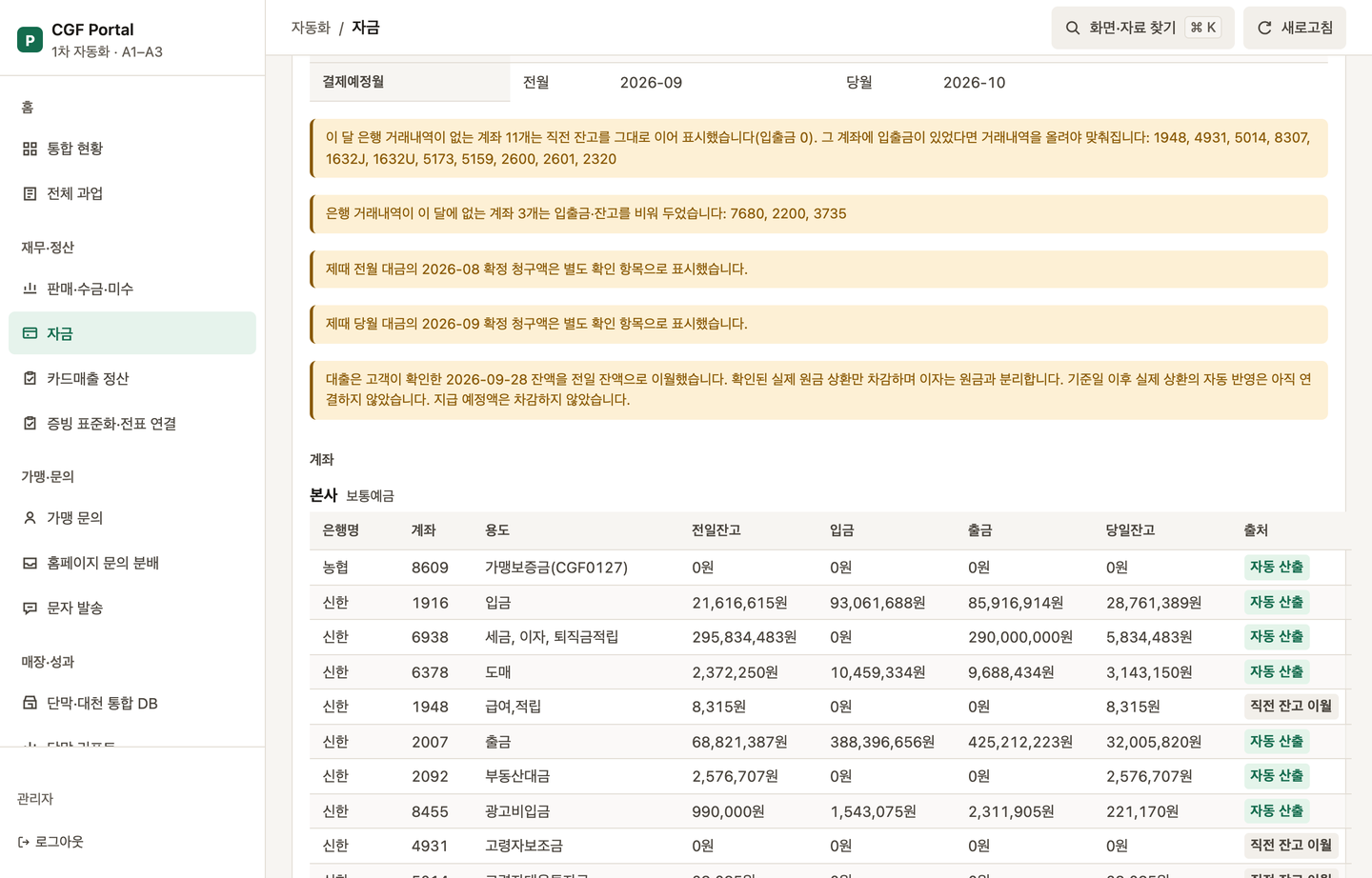Click the 자동화 breadcrumb link
The width and height of the screenshot is (1372, 878).
tap(311, 28)
